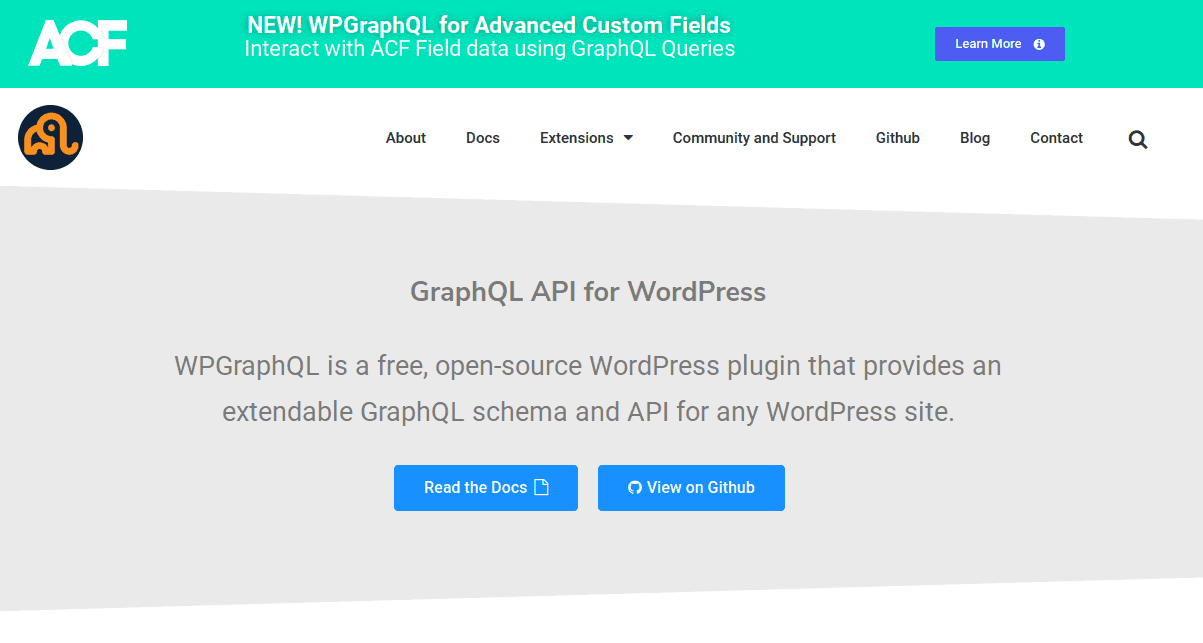Image resolution: width=1203 pixels, height=643 pixels.
Task: Open the About page from the navigation
Action: coord(405,138)
